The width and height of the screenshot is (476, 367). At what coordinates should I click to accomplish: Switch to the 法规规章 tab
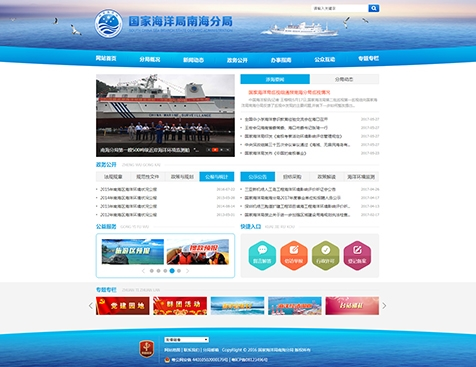point(113,177)
